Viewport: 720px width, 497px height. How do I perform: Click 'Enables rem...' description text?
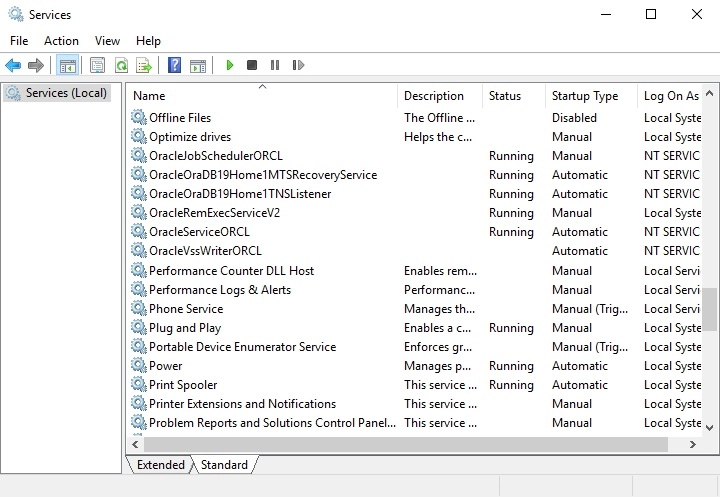[440, 271]
